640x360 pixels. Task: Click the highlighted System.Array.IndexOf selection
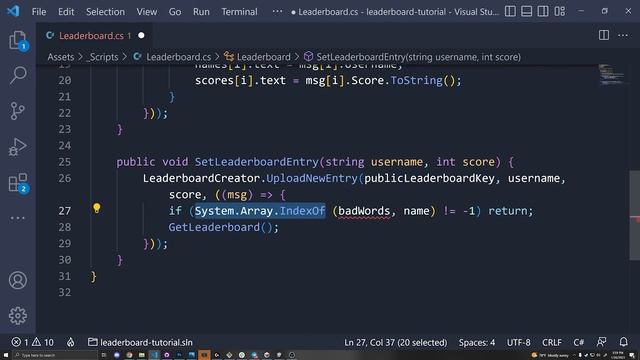[260, 211]
